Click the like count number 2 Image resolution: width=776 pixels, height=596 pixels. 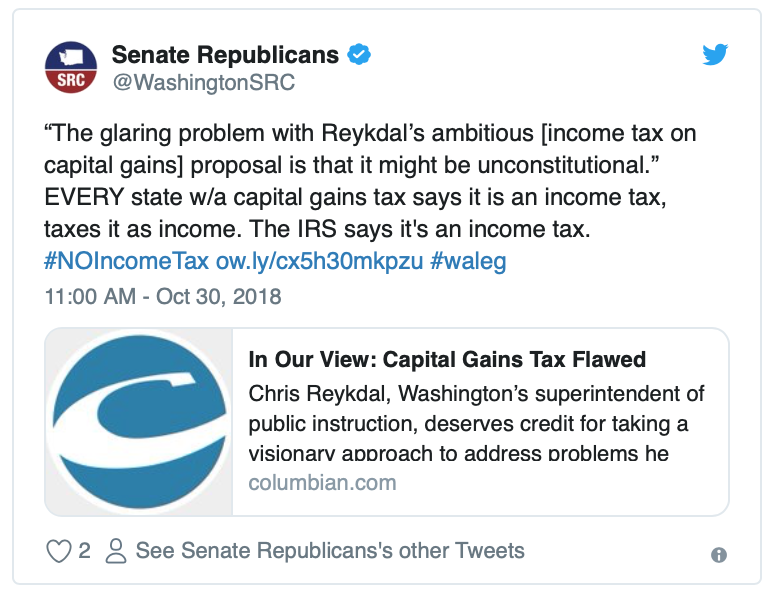pos(85,550)
